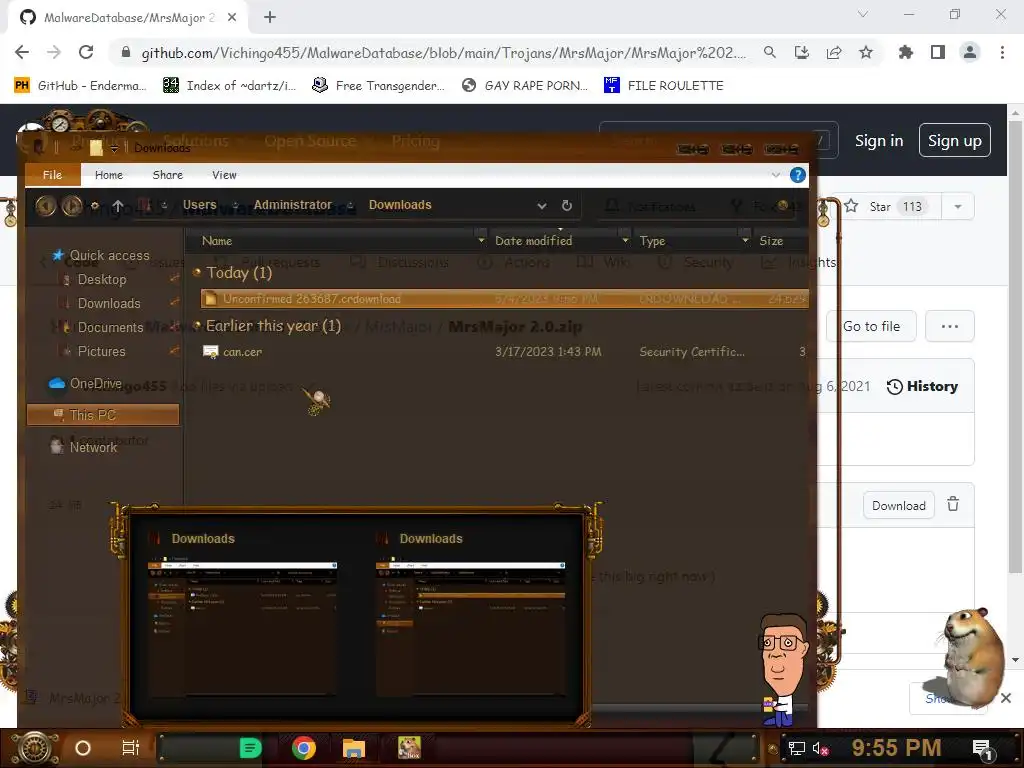Click the trash delete icon on GitHub
This screenshot has width=1024, height=768.
coord(953,505)
